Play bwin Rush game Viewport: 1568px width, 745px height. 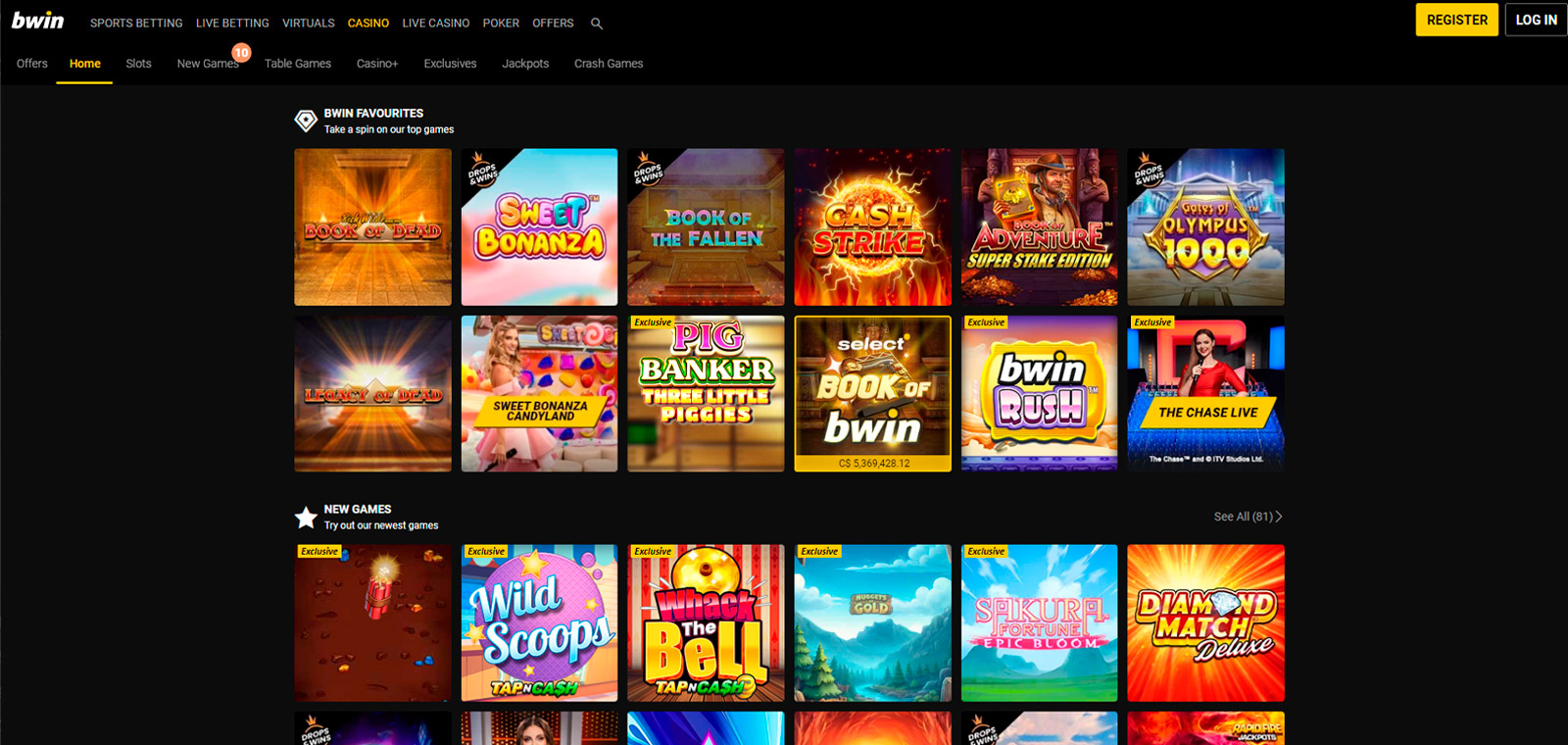coord(1040,394)
